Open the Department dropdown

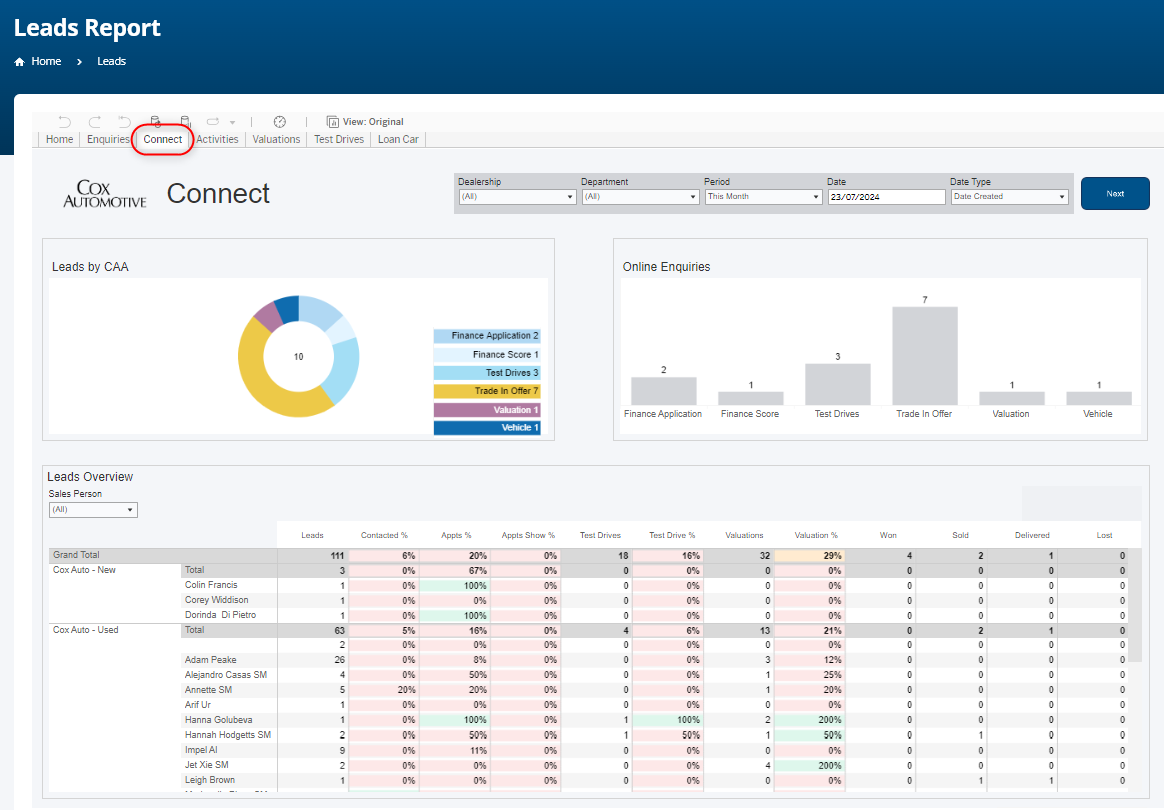[x=641, y=197]
